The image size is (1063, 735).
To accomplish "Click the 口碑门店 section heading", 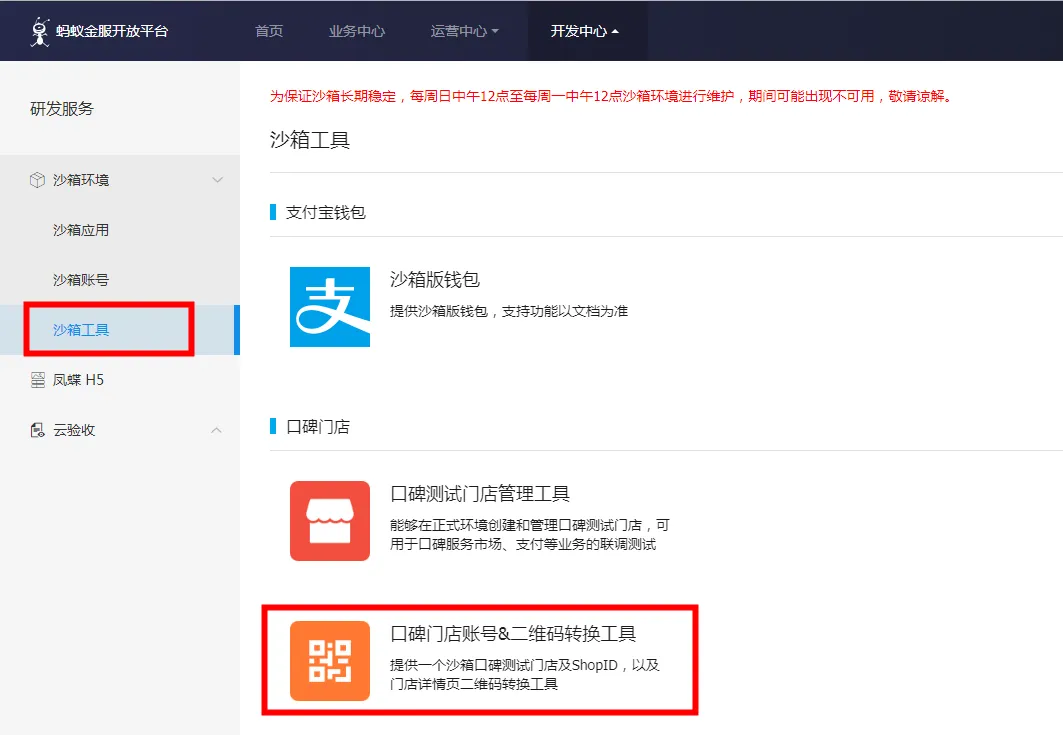I will tap(317, 426).
